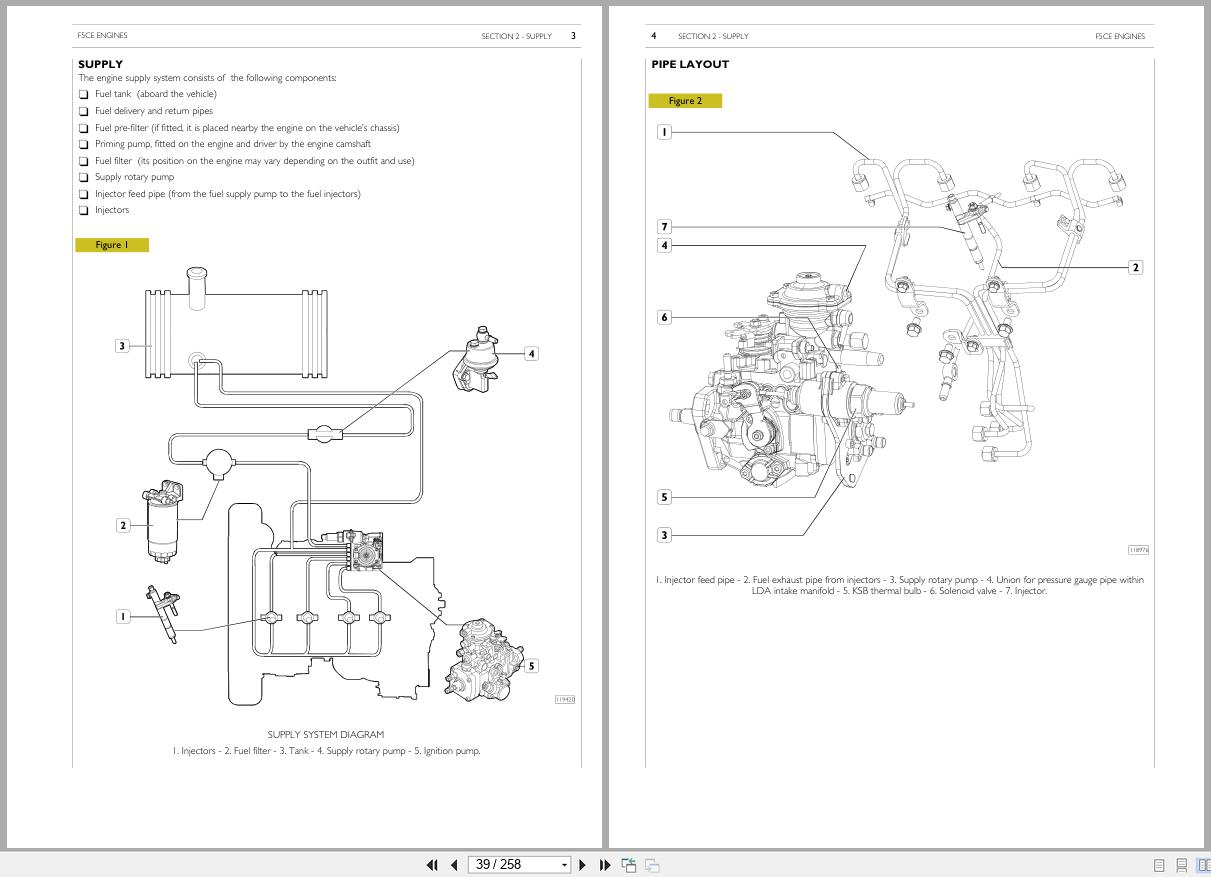1211x877 pixels.
Task: Click callout 5 beside the ignition pump
Action: [531, 665]
